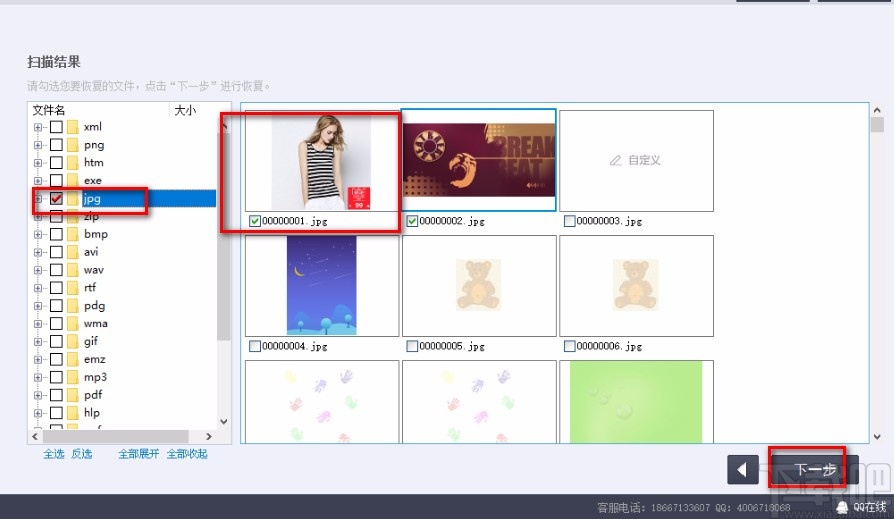
Task: Click 反选 to invert selection
Action: (x=82, y=454)
